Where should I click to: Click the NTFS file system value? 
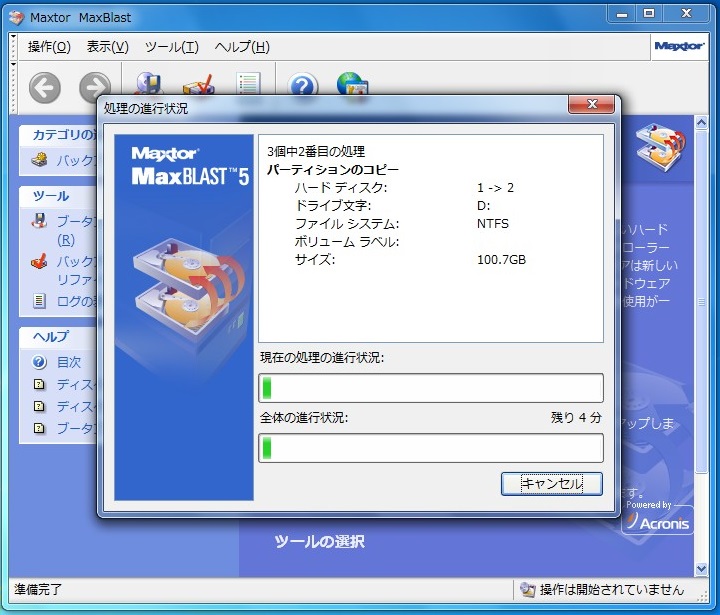pyautogui.click(x=493, y=224)
